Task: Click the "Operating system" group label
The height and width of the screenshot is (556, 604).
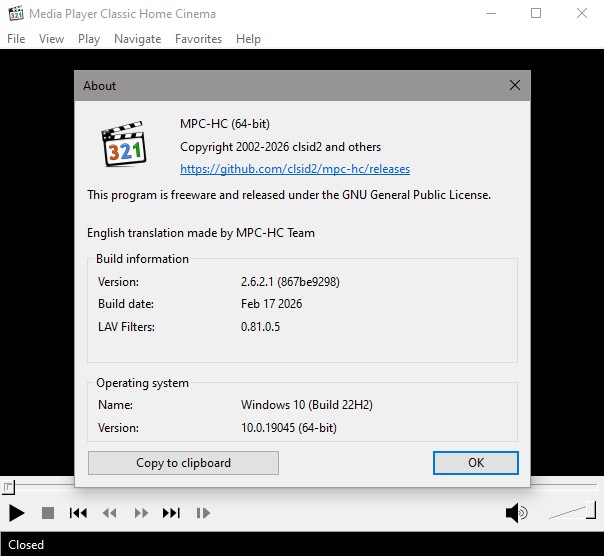Action: (x=143, y=383)
